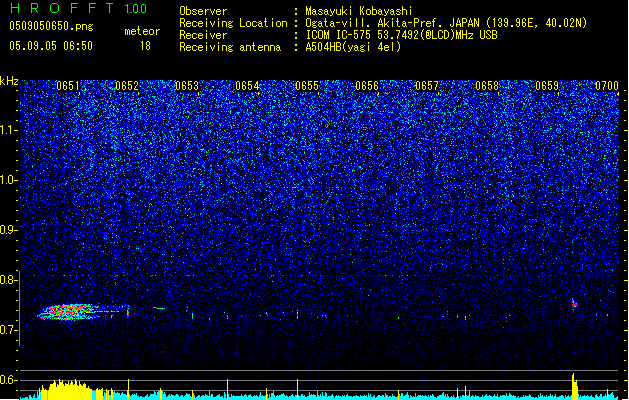Select the Observer label
This screenshot has width=629, height=400.
coord(203,11)
